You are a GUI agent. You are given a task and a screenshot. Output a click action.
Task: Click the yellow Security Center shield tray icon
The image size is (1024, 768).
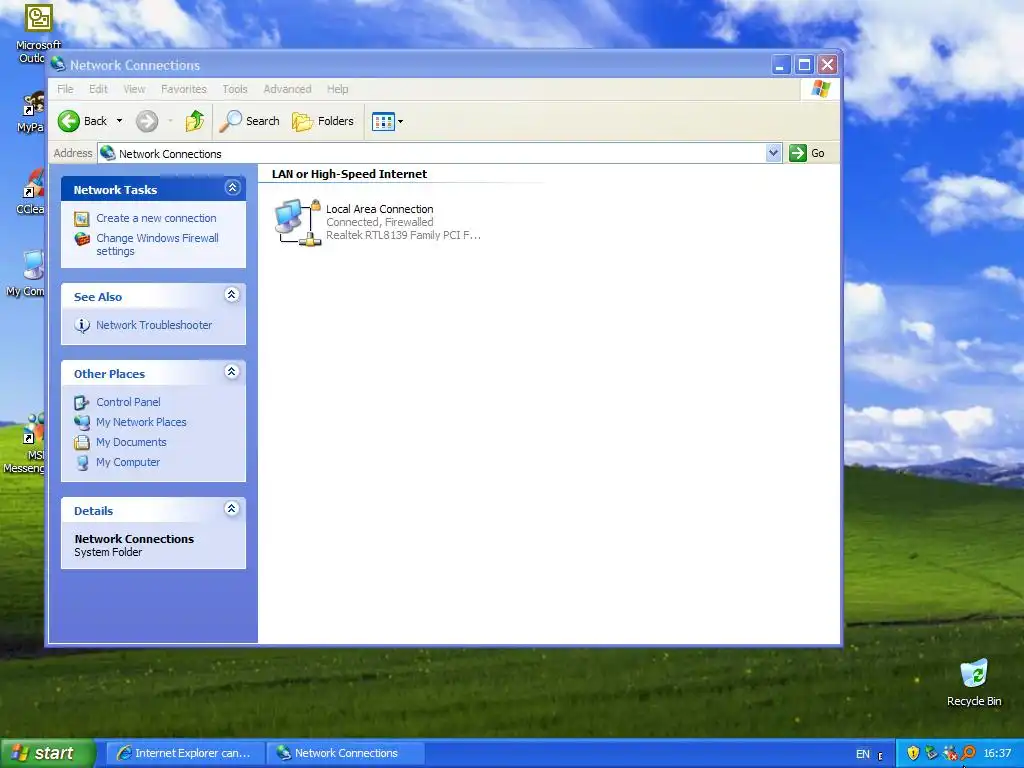(913, 753)
